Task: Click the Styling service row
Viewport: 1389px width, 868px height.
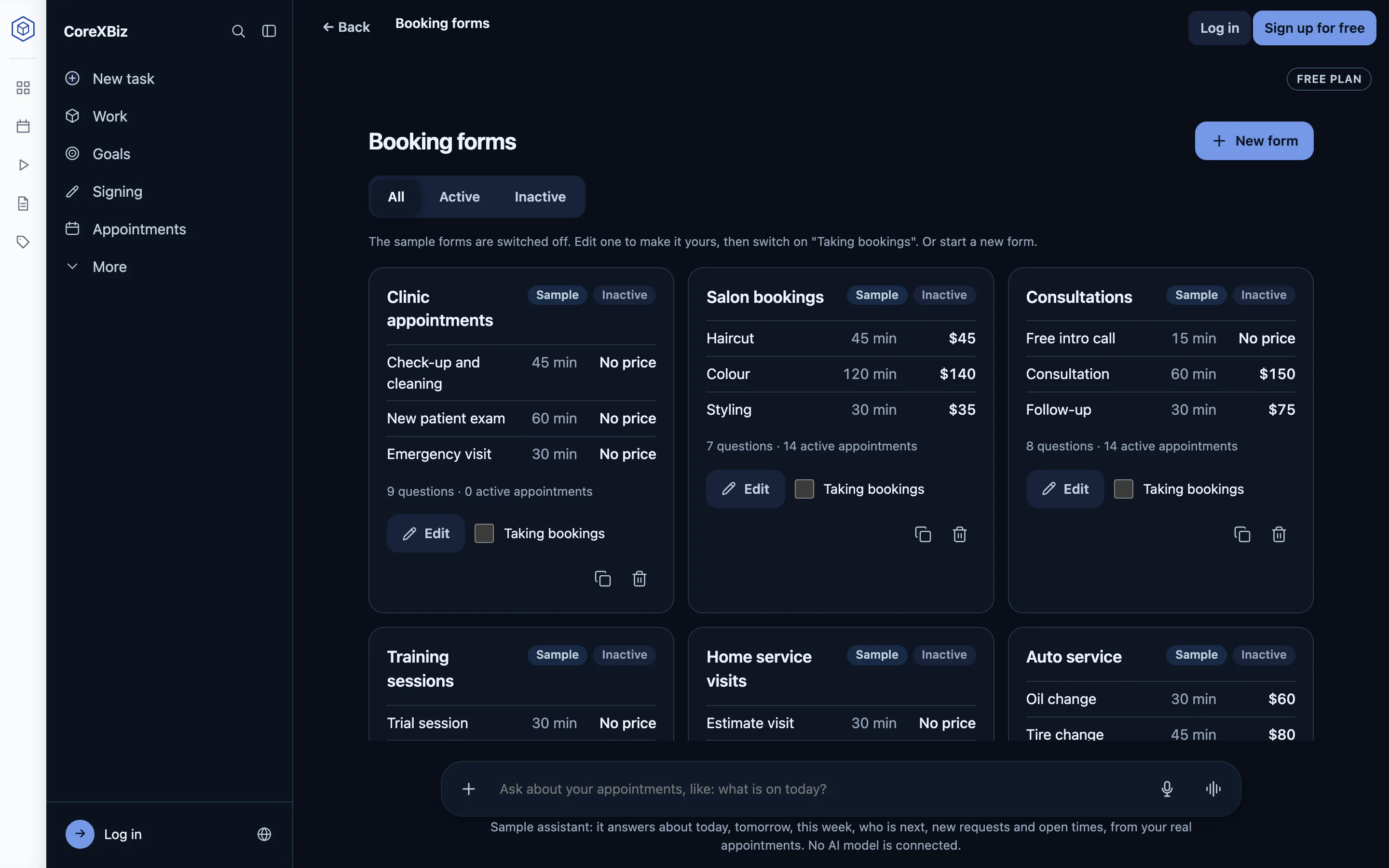Action: [x=841, y=409]
